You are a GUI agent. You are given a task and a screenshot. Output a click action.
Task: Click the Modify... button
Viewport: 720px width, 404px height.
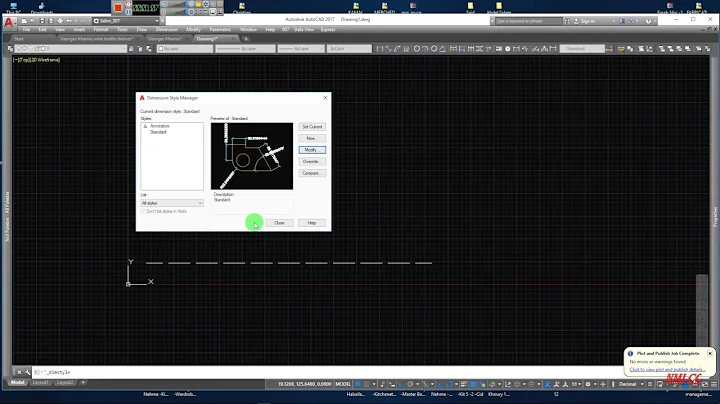[x=312, y=150]
